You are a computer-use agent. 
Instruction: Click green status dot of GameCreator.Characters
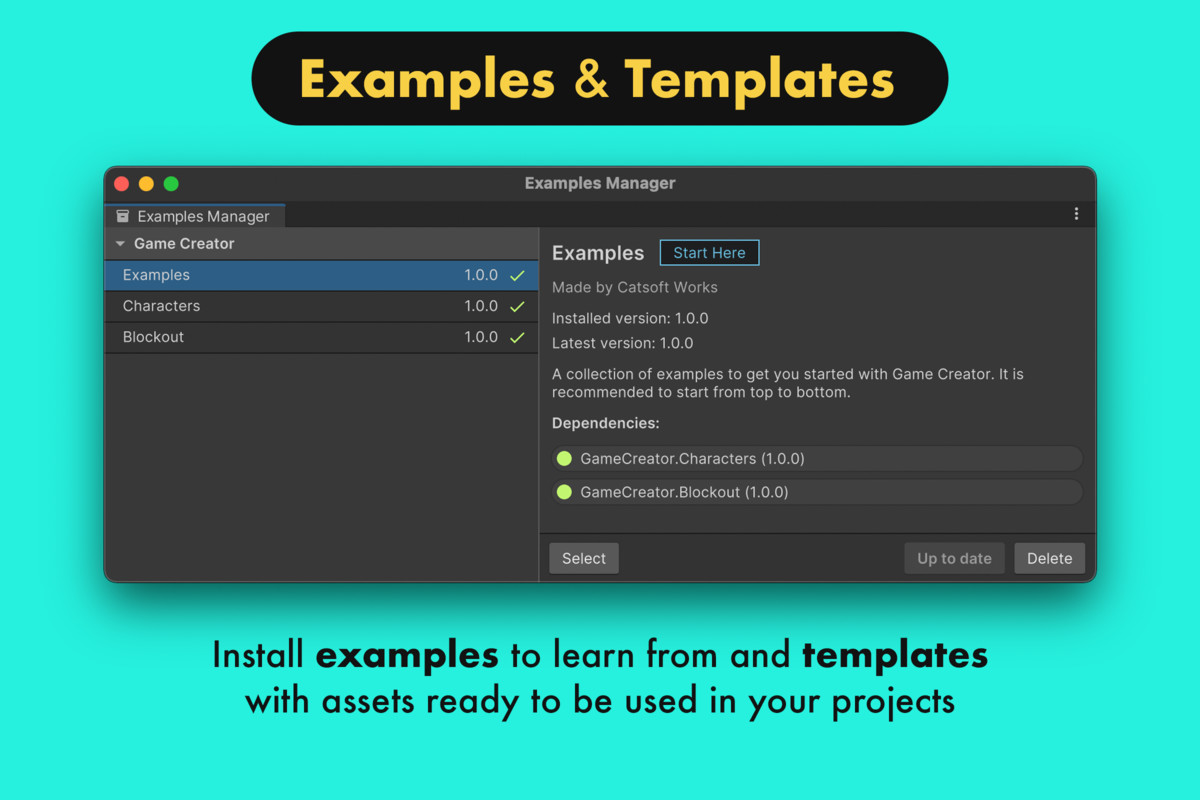tap(564, 459)
